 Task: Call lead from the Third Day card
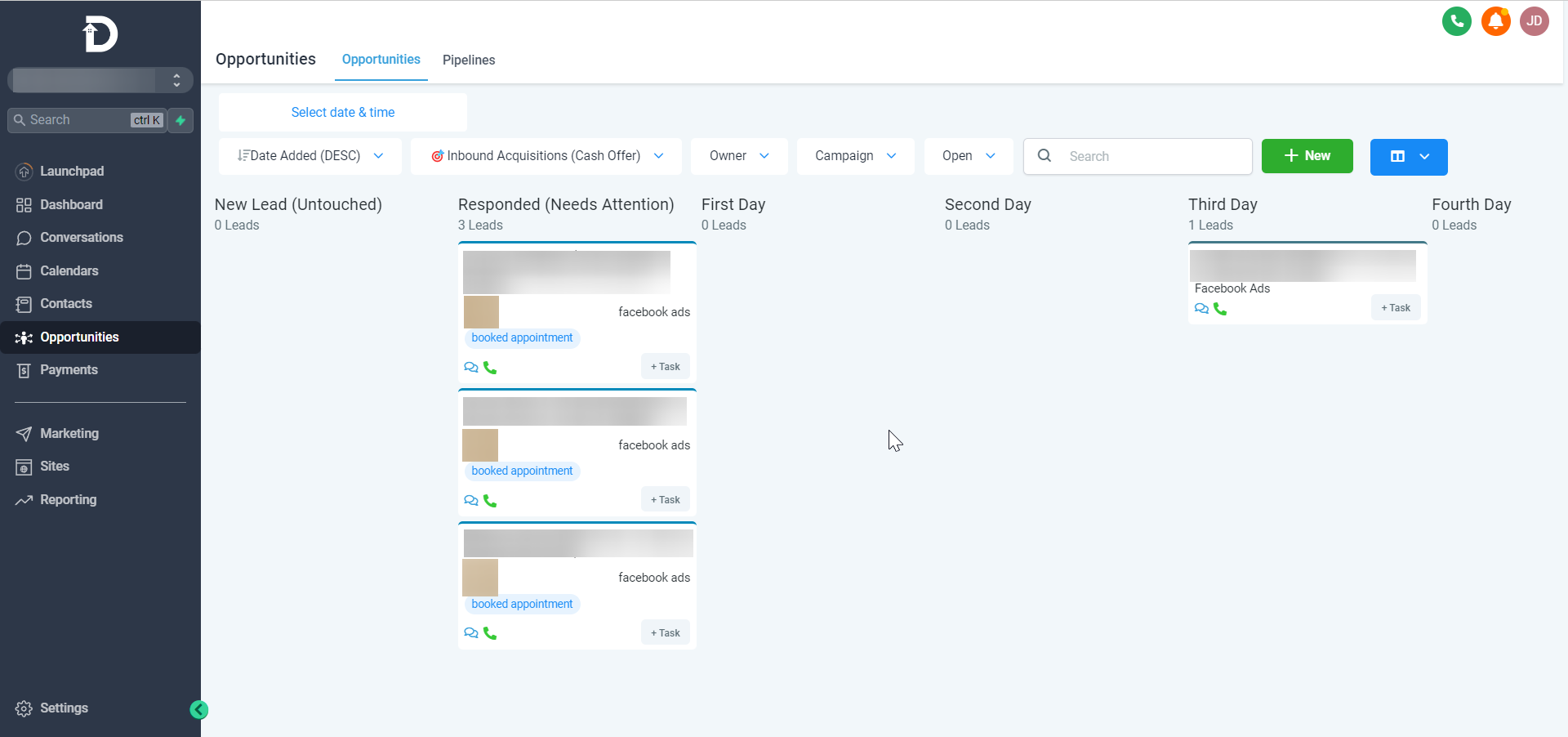[x=1220, y=309]
